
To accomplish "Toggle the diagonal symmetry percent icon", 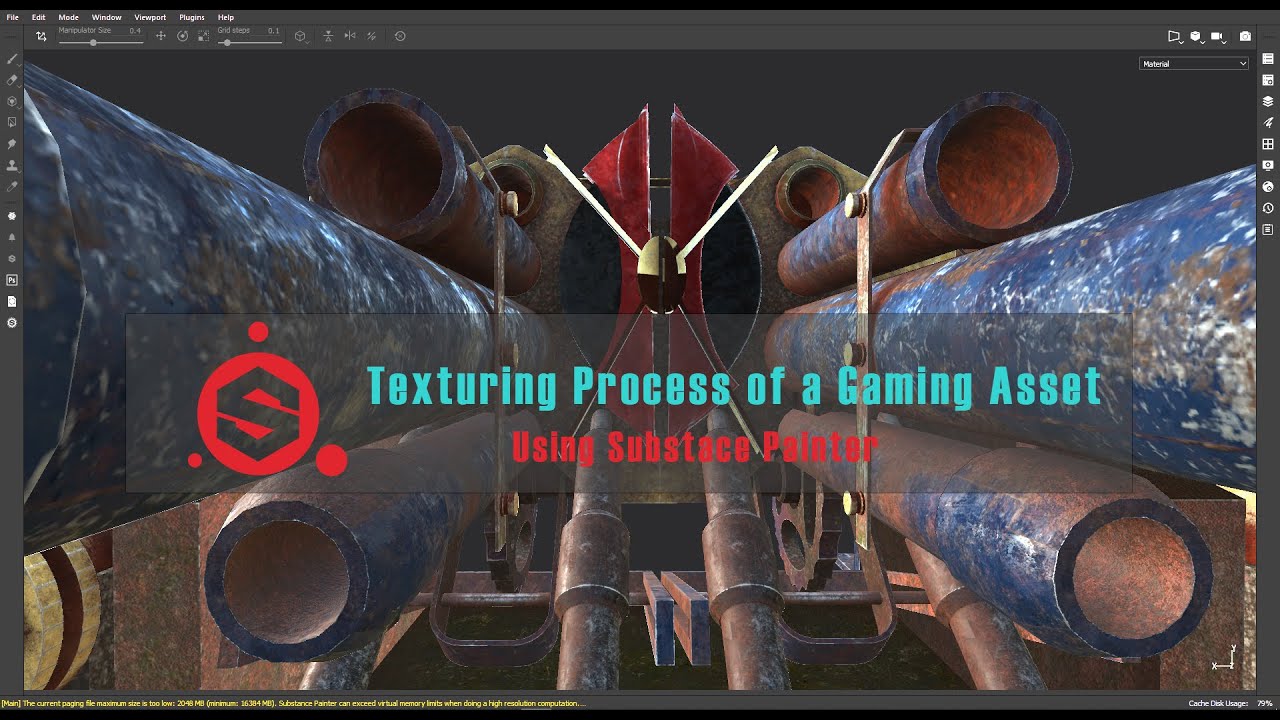I will [371, 36].
